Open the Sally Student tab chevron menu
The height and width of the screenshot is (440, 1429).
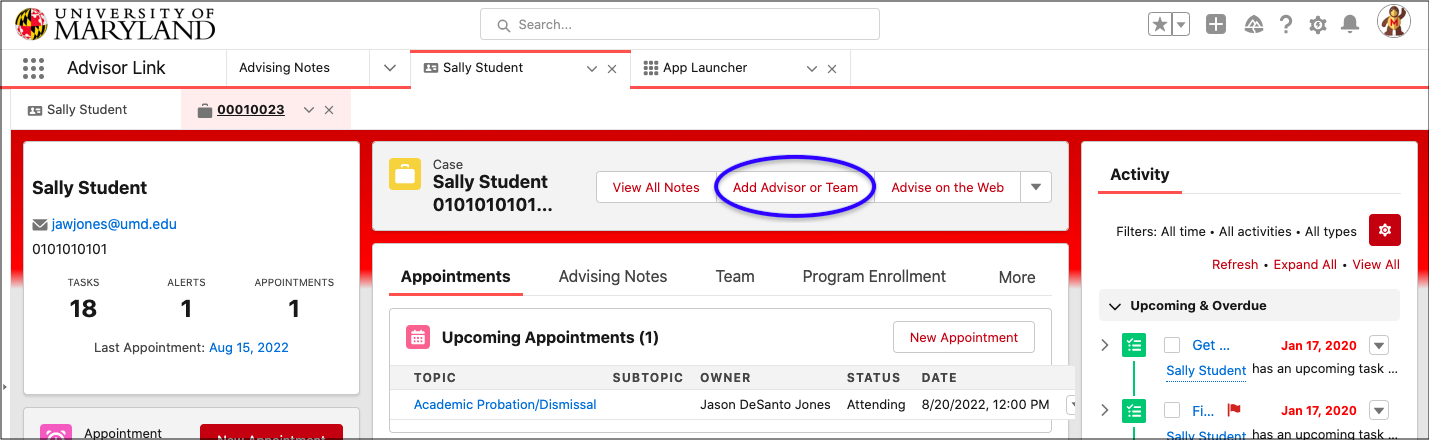[592, 69]
